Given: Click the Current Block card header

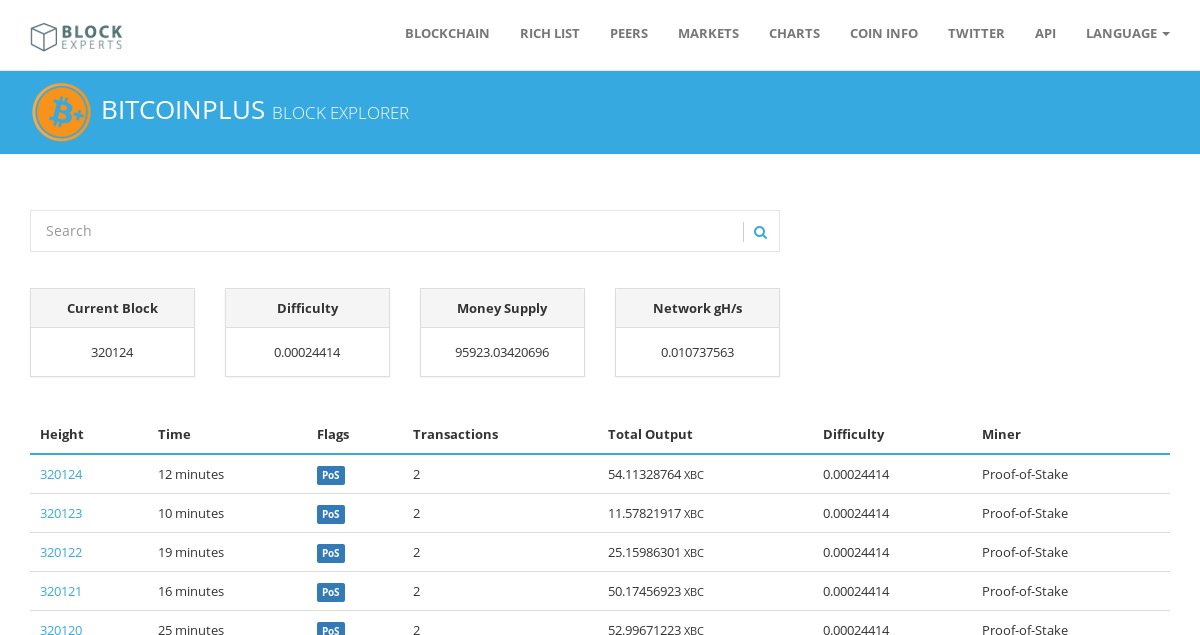Looking at the screenshot, I should (112, 308).
